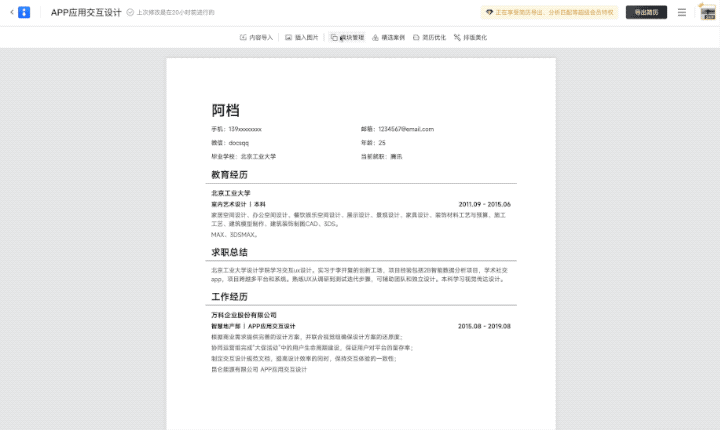This screenshot has width=720, height=430.
Task: Click 插入图片 in the toolbar
Action: (302, 38)
